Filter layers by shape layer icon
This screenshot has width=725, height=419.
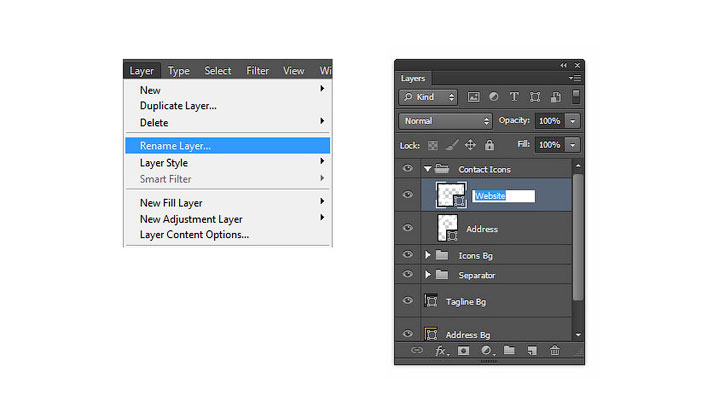pos(535,97)
